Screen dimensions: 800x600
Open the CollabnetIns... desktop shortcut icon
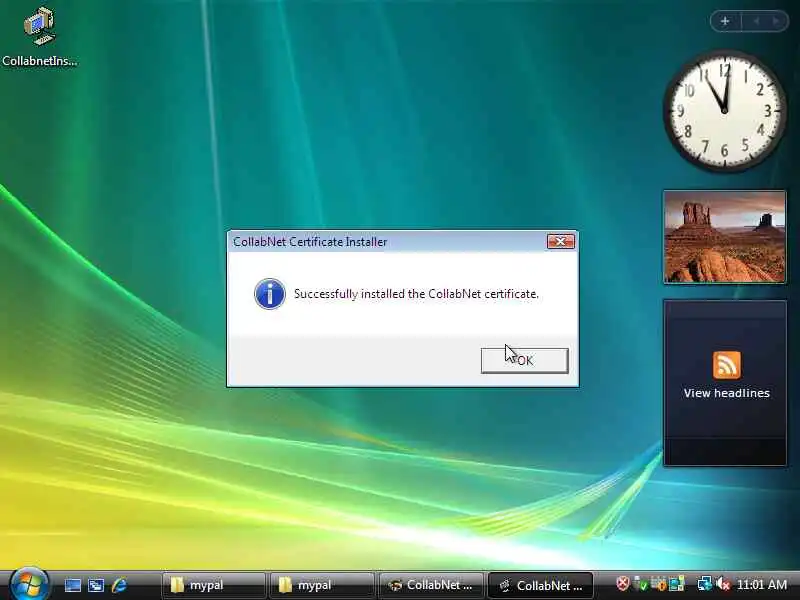click(x=39, y=38)
